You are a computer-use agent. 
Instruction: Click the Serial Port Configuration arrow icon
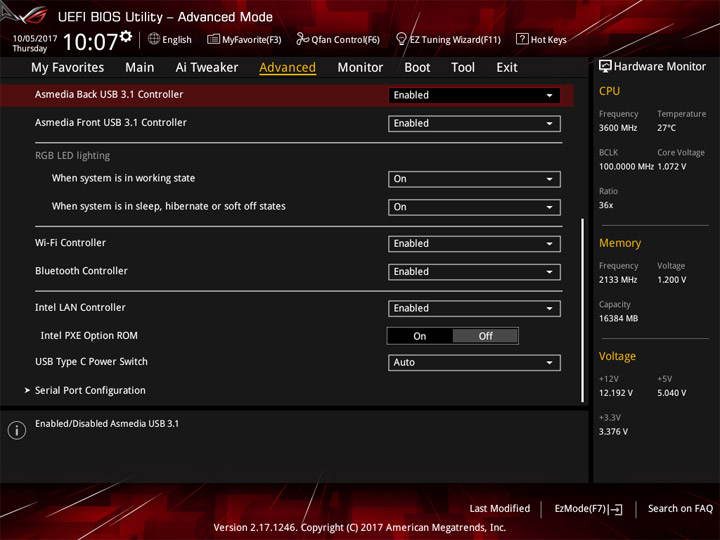point(27,390)
